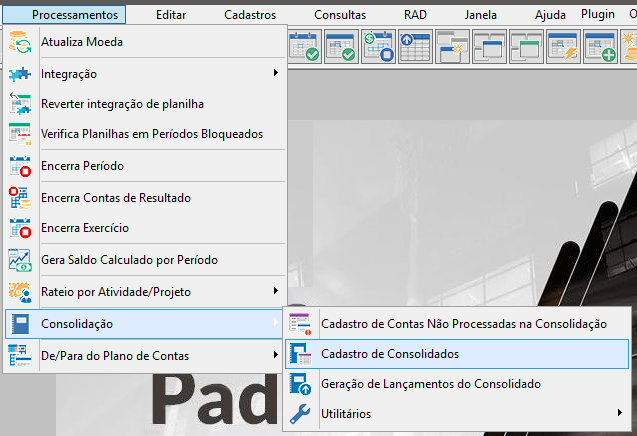Click the Encerra Contas de Resultado icon
Screen dimensions: 637x436
(20, 198)
